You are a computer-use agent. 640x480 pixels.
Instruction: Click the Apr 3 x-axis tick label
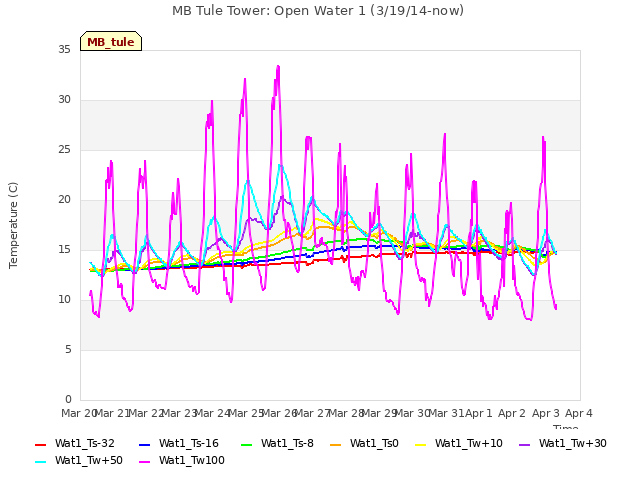(545, 413)
